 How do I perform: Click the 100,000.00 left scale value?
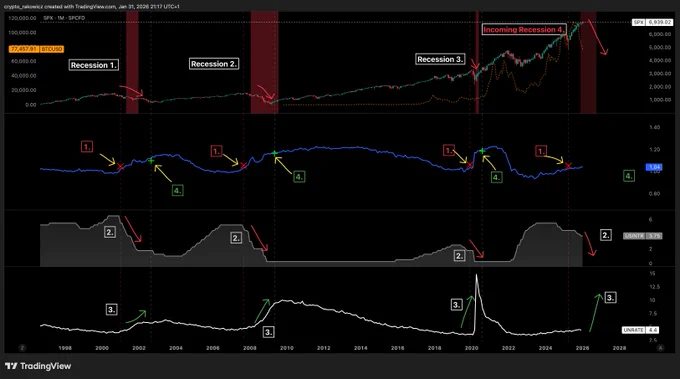(22, 33)
